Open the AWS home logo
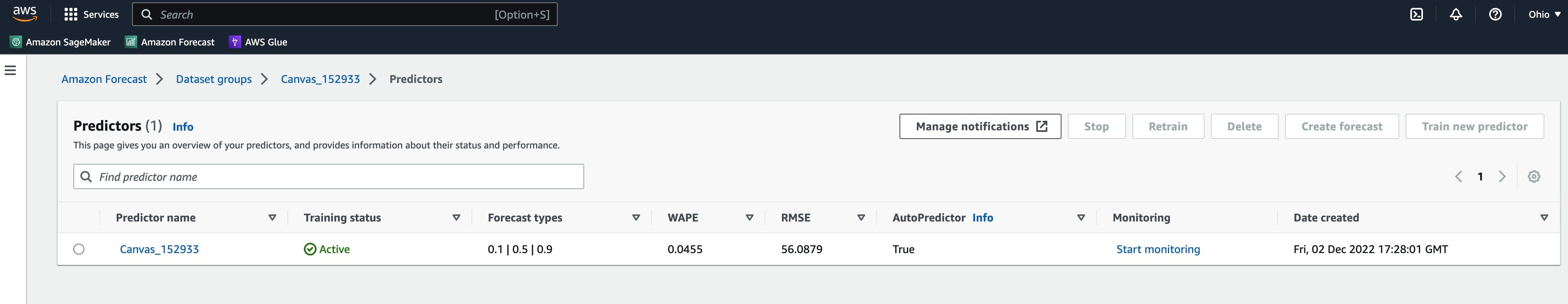The height and width of the screenshot is (304, 1568). [25, 14]
